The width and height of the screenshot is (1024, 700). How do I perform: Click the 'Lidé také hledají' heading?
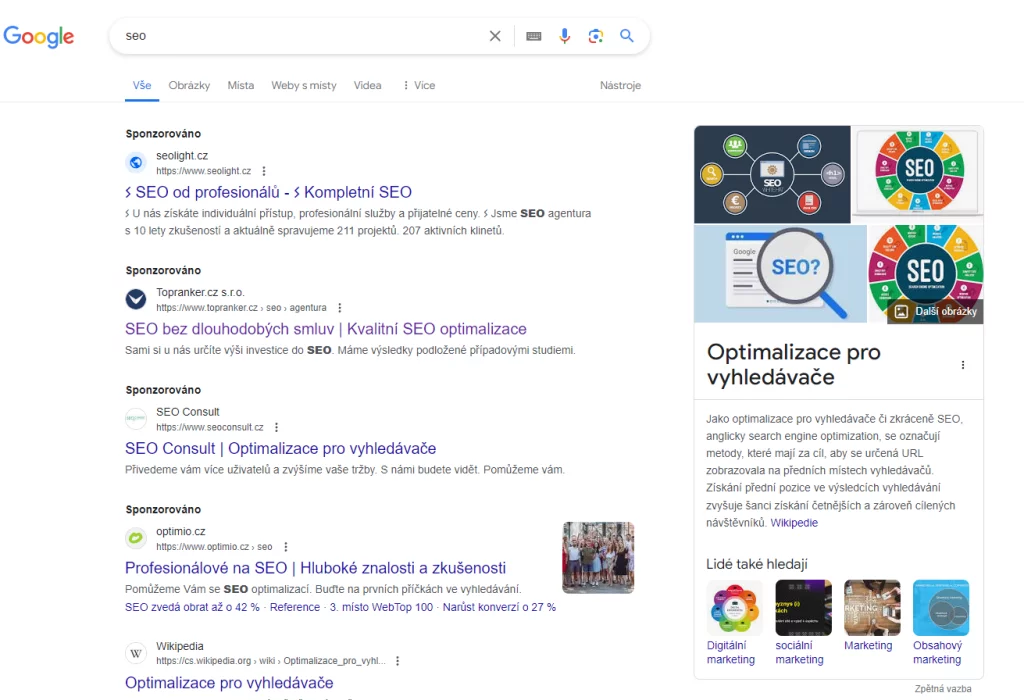point(757,564)
